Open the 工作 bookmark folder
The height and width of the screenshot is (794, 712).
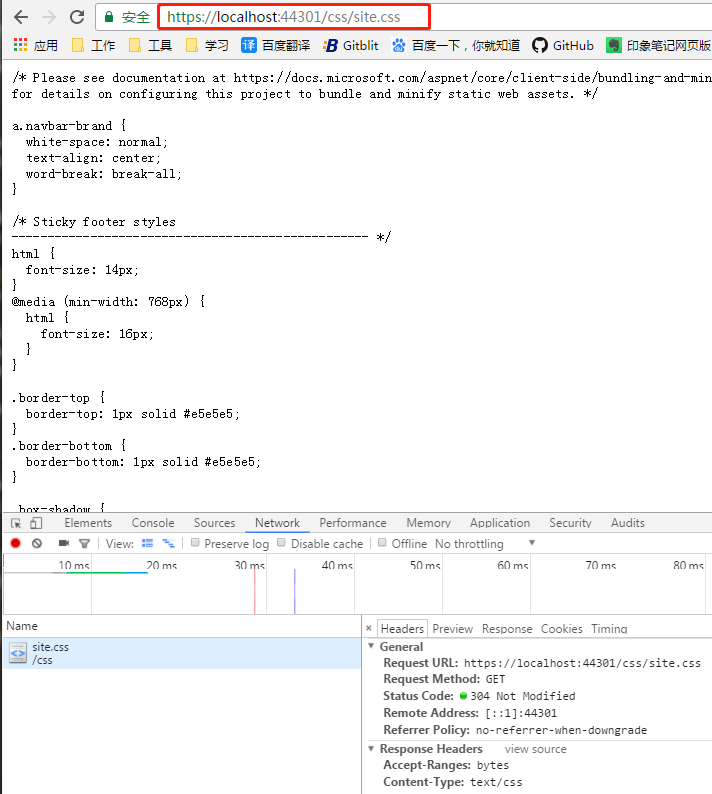coord(93,46)
